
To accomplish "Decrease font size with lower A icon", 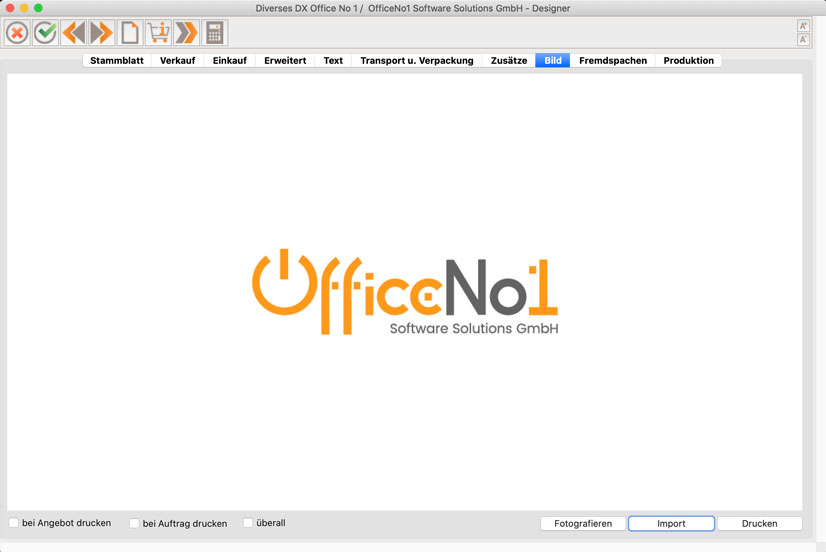I will pyautogui.click(x=803, y=40).
